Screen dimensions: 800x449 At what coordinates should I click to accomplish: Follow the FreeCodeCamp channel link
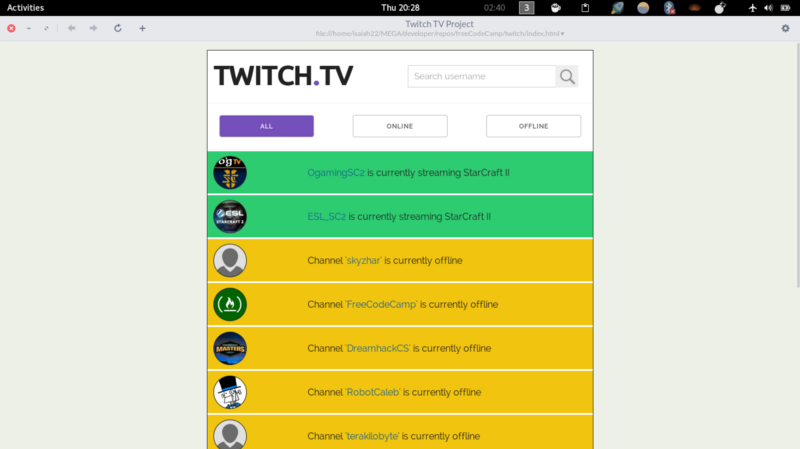[382, 305]
